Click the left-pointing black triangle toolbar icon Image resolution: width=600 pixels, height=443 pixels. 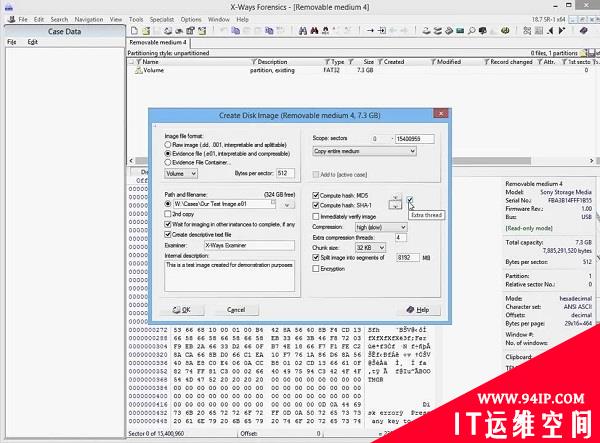coord(550,31)
